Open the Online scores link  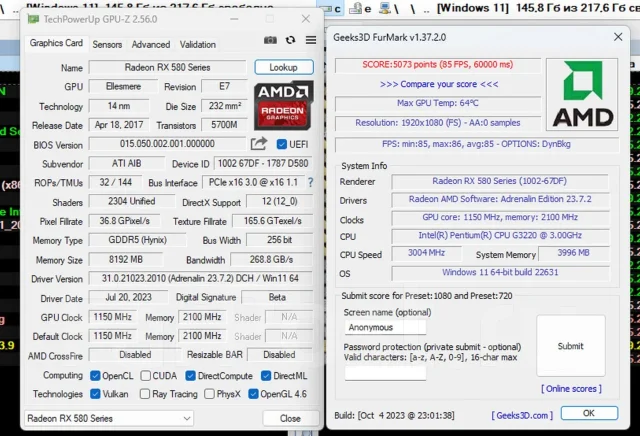click(x=571, y=389)
